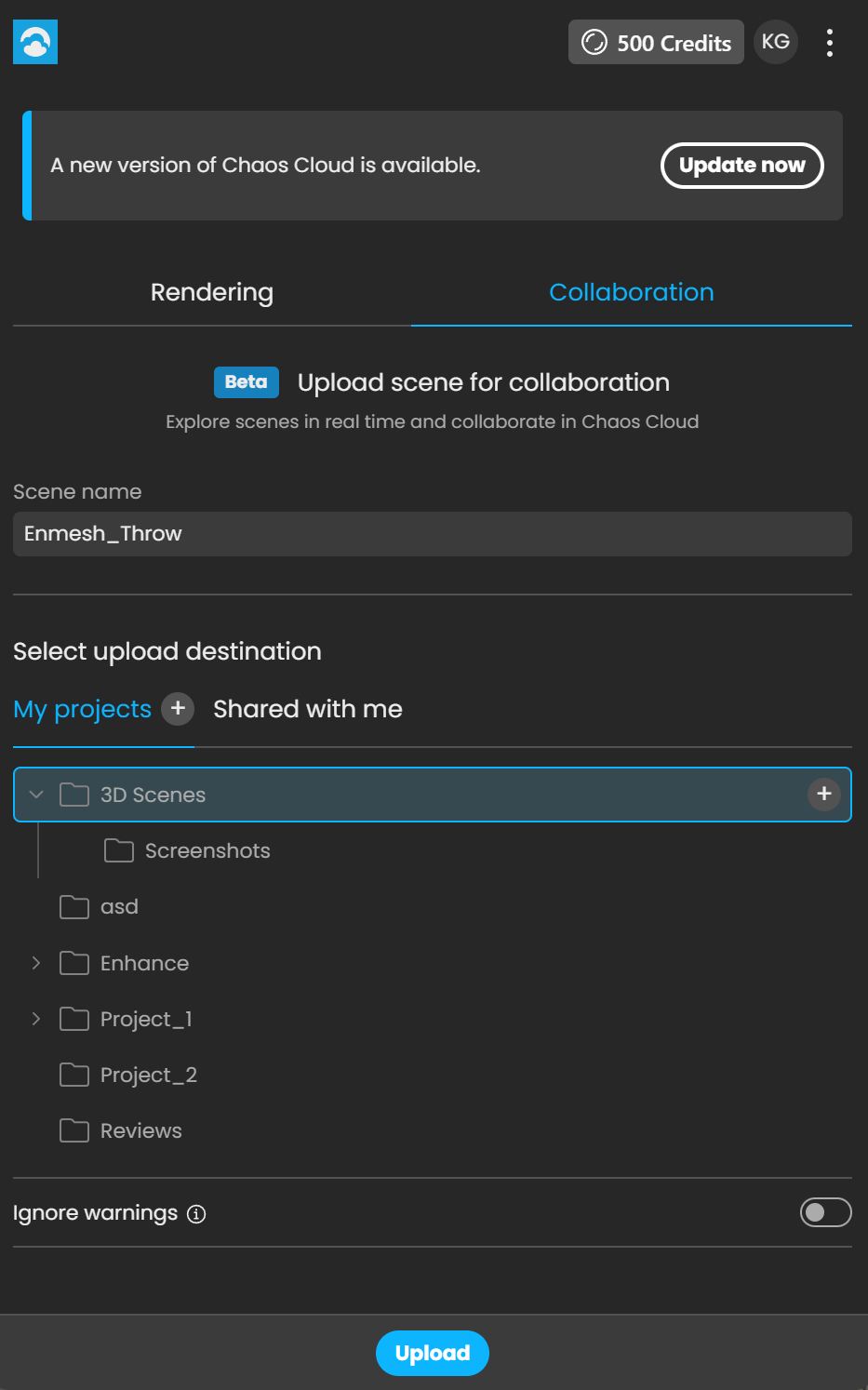The image size is (868, 1390).
Task: Select the 3D Scenes folder row
Action: [433, 795]
